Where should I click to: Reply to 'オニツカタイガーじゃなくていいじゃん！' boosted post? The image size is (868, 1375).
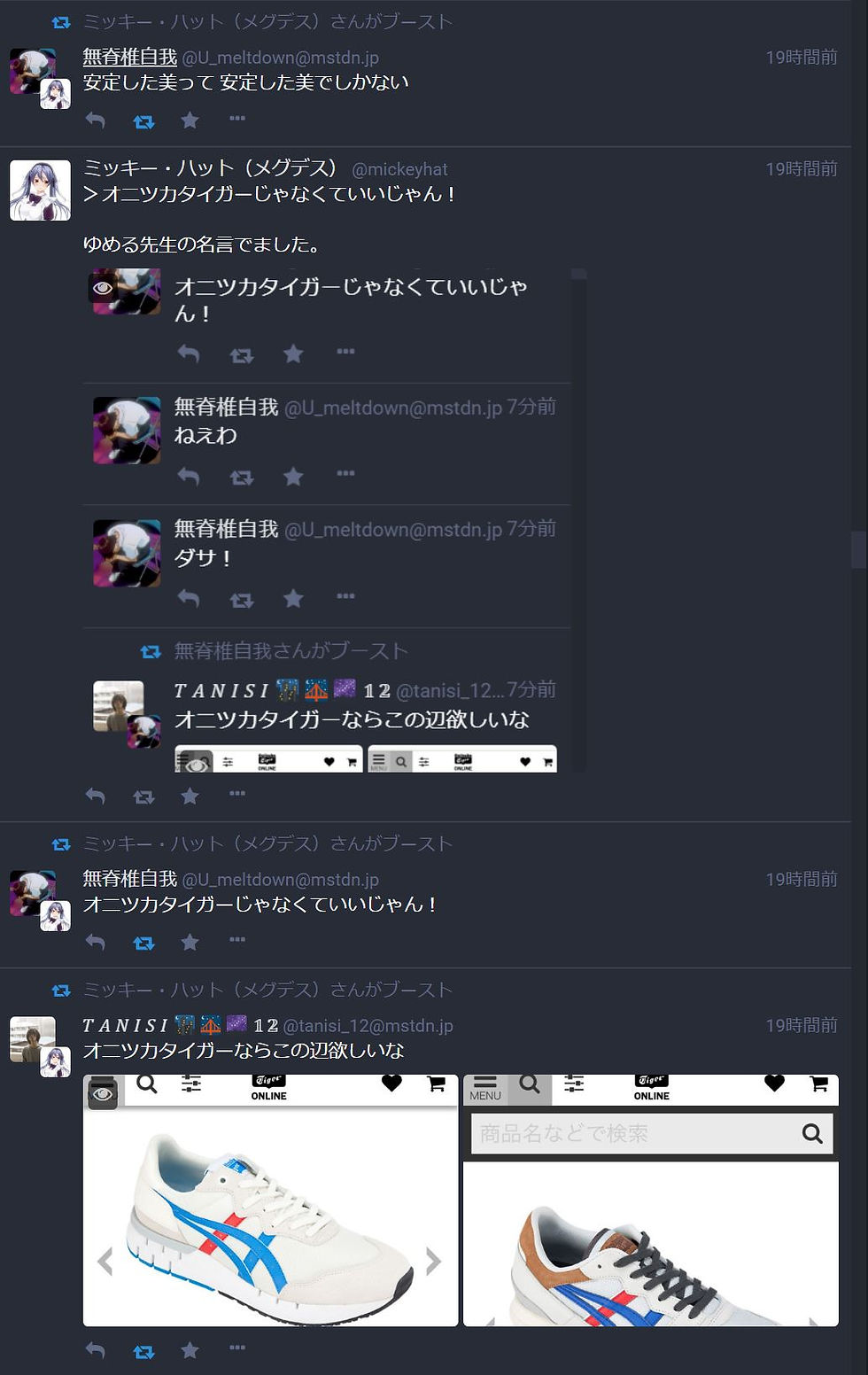tap(95, 943)
